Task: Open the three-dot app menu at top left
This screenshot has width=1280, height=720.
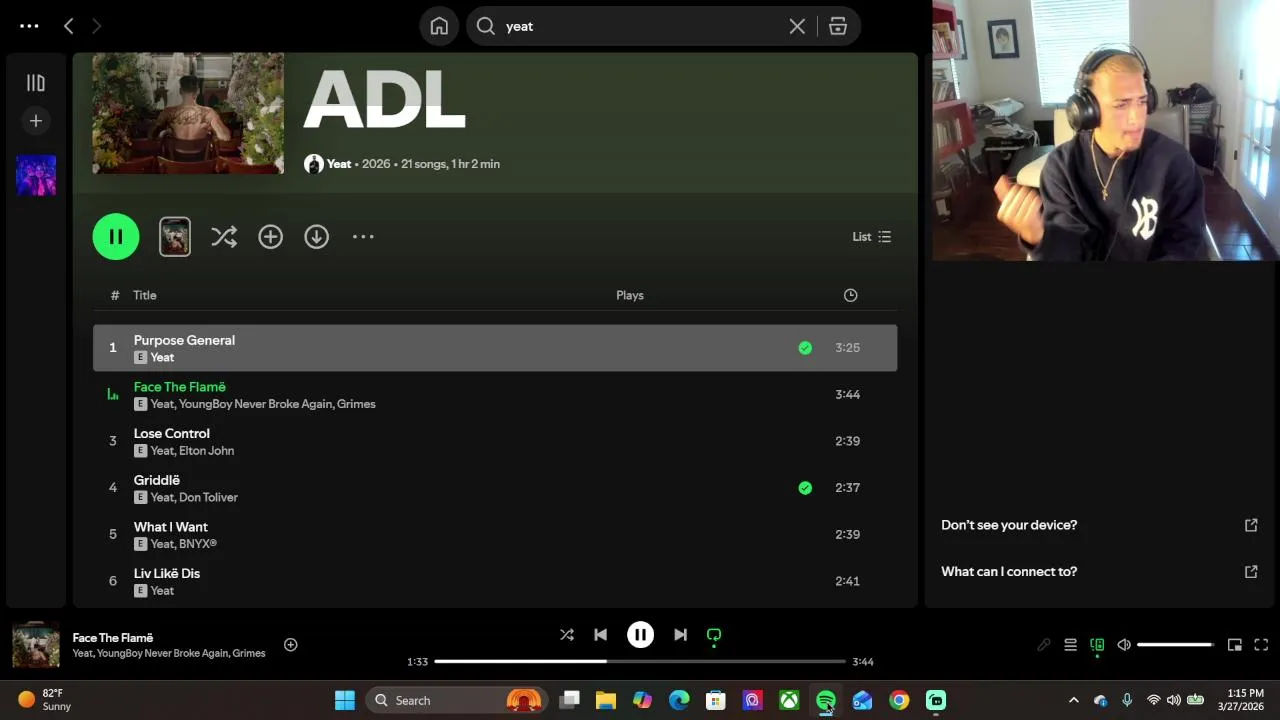Action: pos(29,26)
